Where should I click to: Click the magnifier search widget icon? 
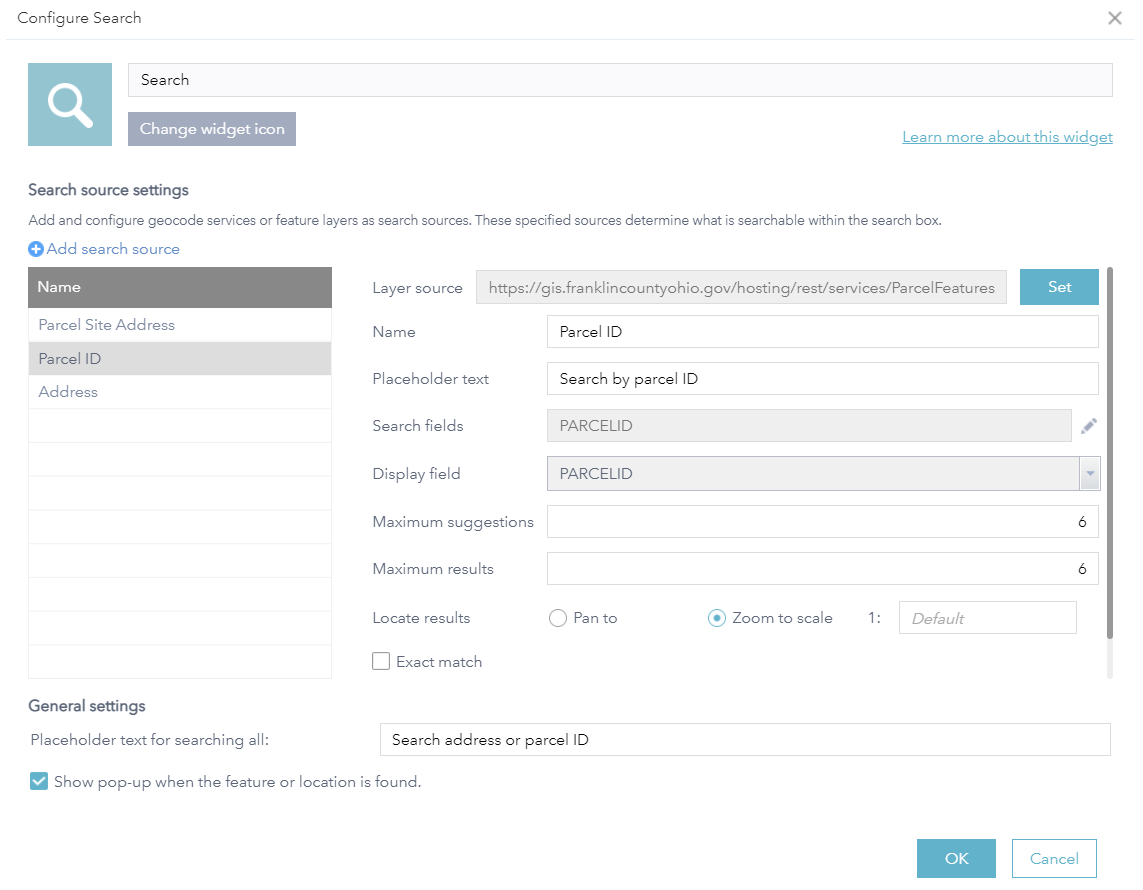coord(70,105)
